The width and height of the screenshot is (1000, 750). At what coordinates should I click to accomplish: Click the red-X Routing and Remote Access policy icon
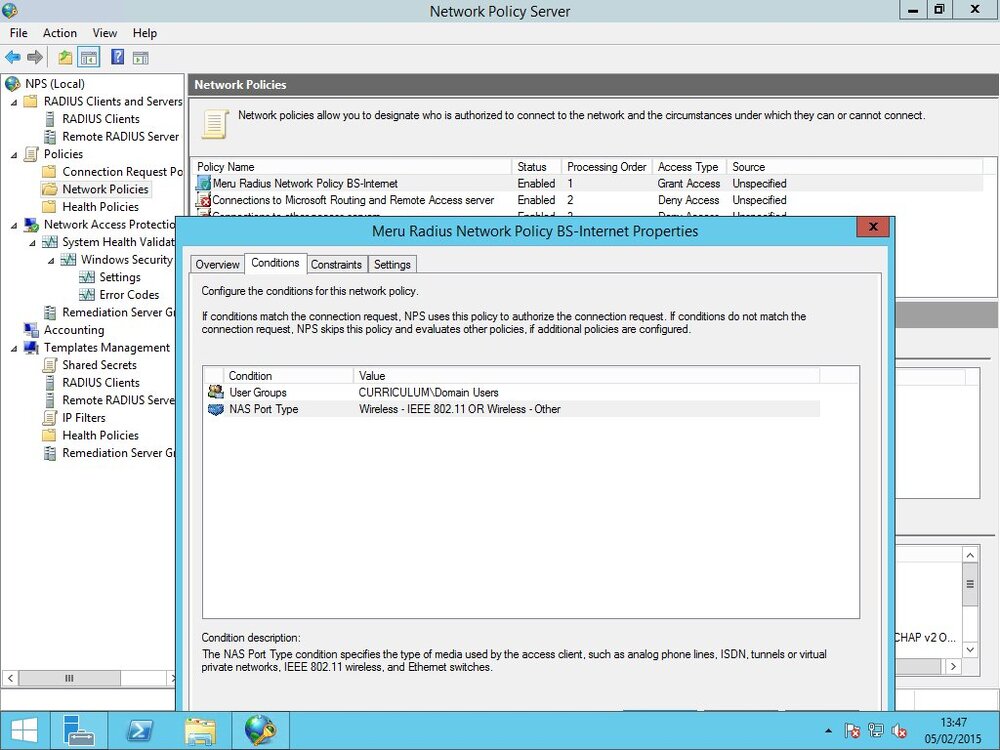click(x=203, y=200)
